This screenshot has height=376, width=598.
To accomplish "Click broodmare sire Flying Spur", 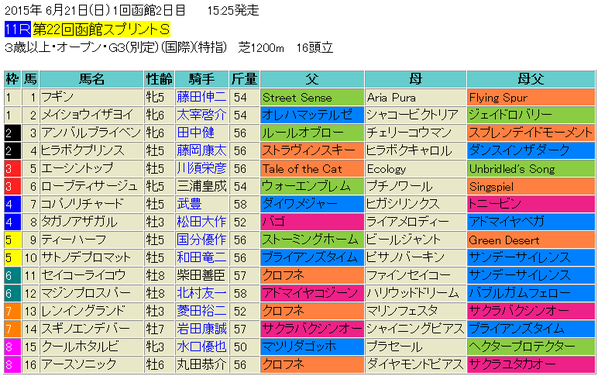I will click(531, 97).
